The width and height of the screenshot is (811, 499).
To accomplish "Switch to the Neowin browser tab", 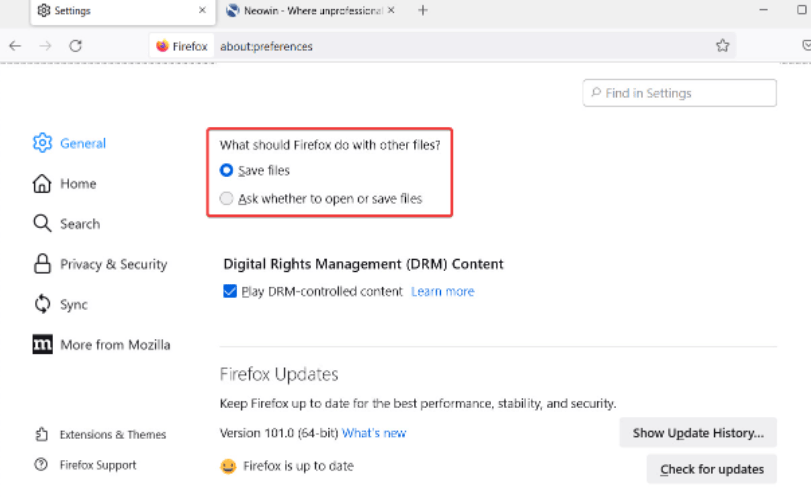I will [305, 11].
